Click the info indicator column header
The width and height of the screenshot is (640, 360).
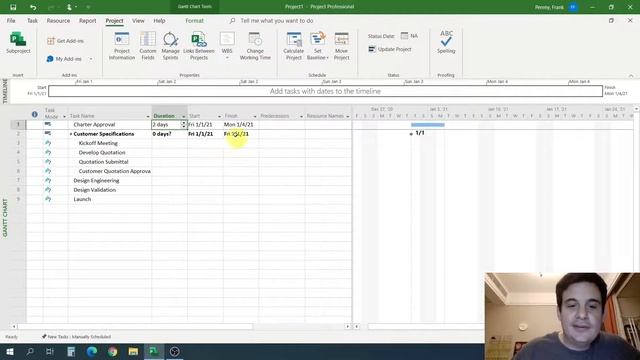[x=35, y=114]
